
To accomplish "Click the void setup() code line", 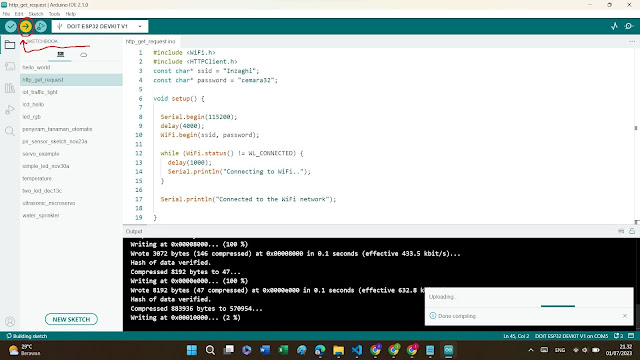I will (179, 98).
